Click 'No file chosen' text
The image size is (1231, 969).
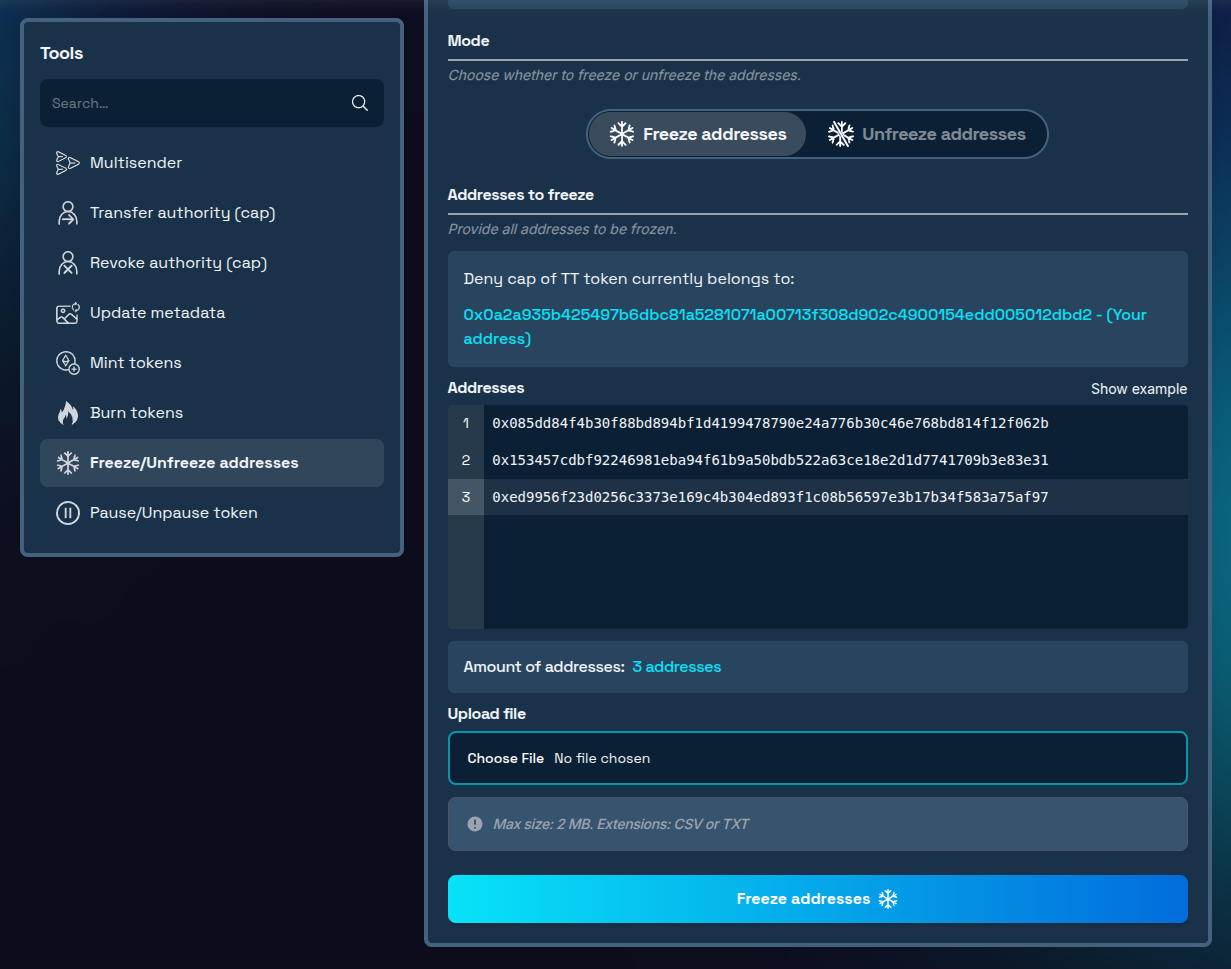pyautogui.click(x=602, y=758)
